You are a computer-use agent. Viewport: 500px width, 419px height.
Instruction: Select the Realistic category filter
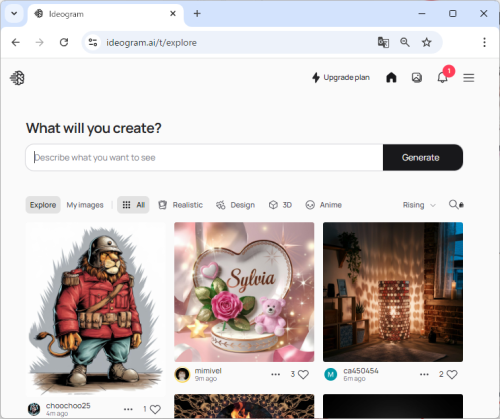[181, 205]
